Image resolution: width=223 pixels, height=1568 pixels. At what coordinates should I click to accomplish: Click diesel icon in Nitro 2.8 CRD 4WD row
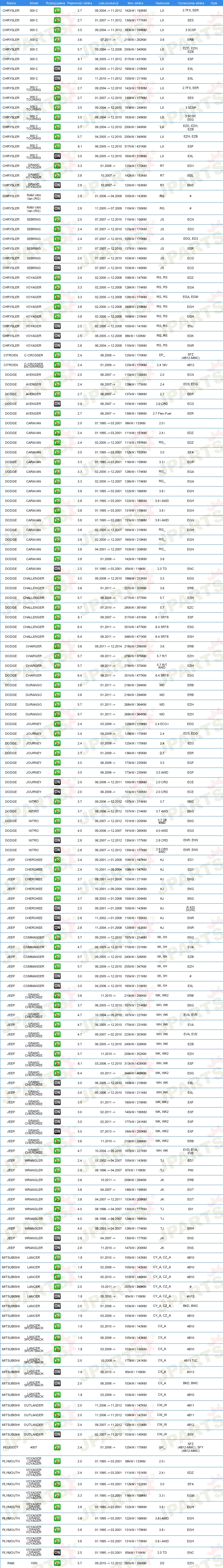57,850
